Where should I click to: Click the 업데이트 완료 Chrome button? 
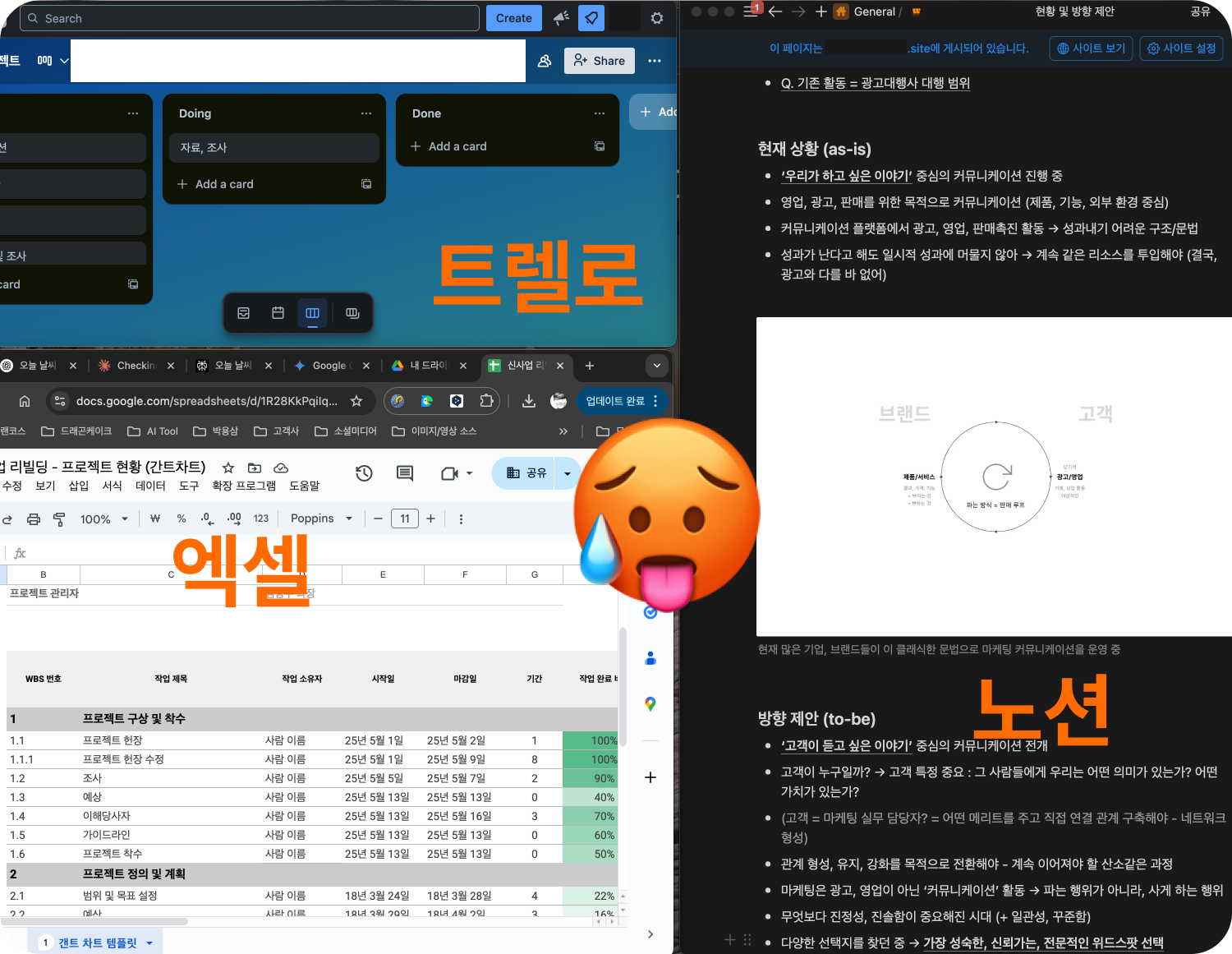tap(621, 401)
